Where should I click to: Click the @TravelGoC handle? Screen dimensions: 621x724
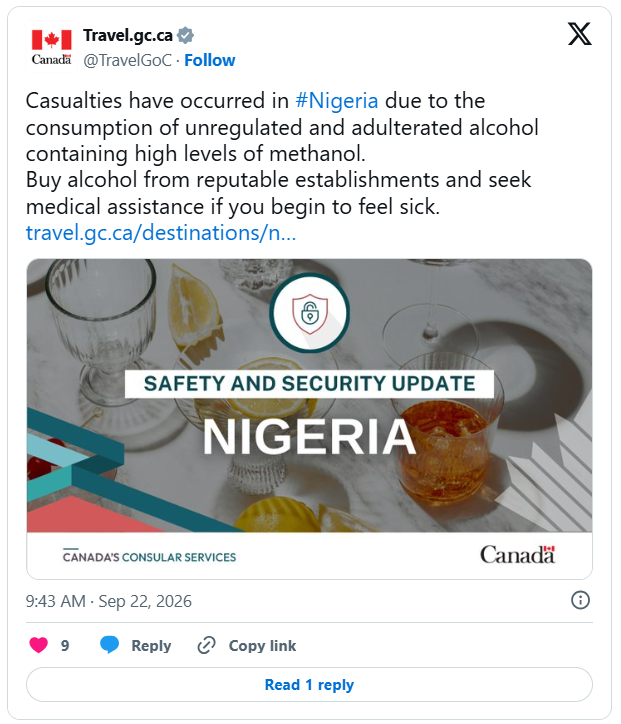click(x=127, y=60)
